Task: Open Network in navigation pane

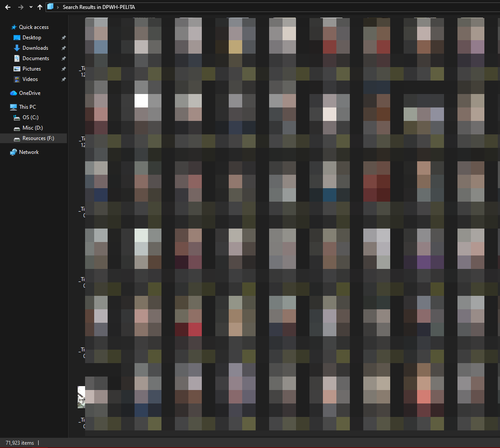Action: (x=29, y=152)
